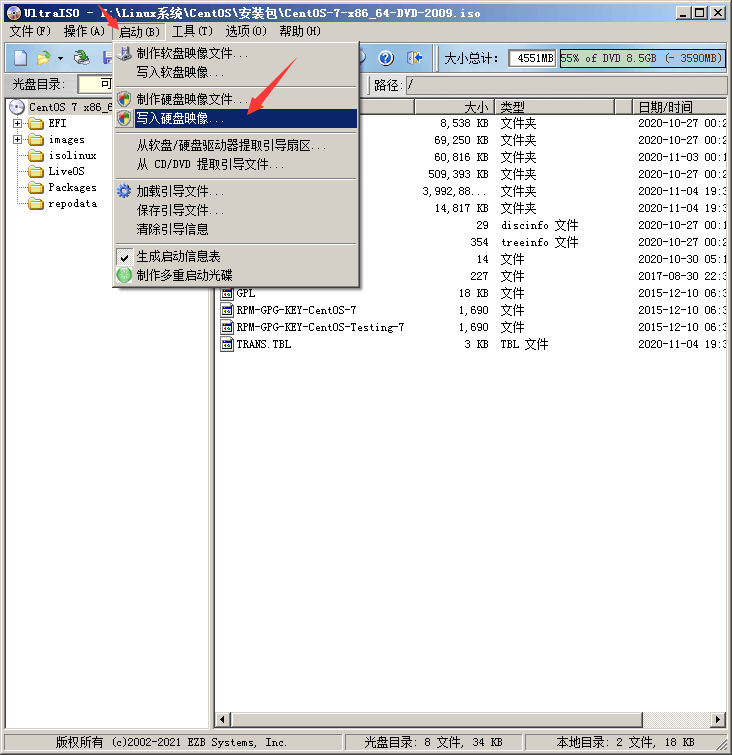Screen dimensions: 732x755
Task: Click the 路径 path input field
Action: tap(560, 84)
